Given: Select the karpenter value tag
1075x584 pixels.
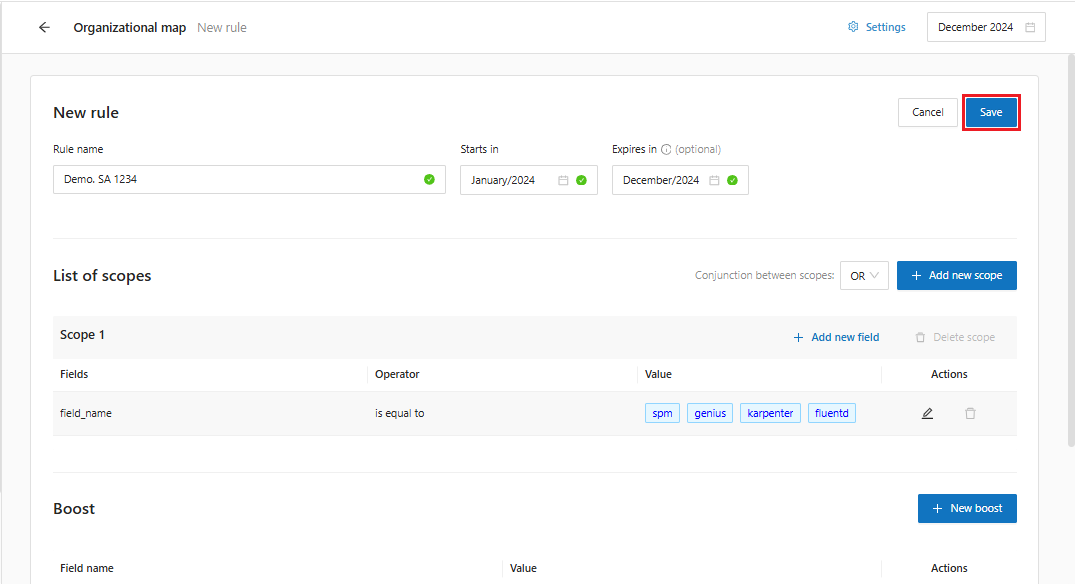Looking at the screenshot, I should point(770,413).
